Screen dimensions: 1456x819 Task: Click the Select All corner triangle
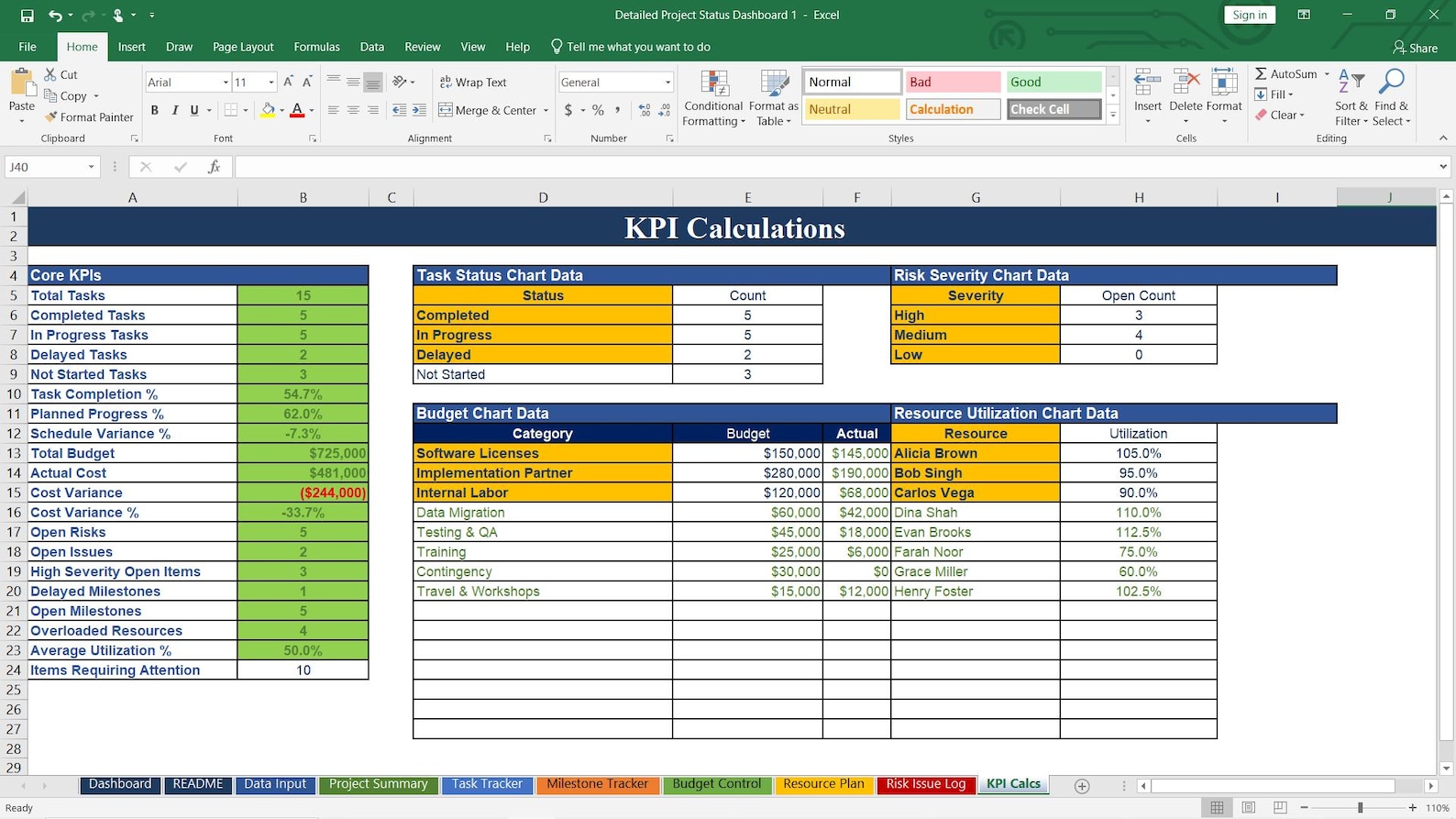17,197
